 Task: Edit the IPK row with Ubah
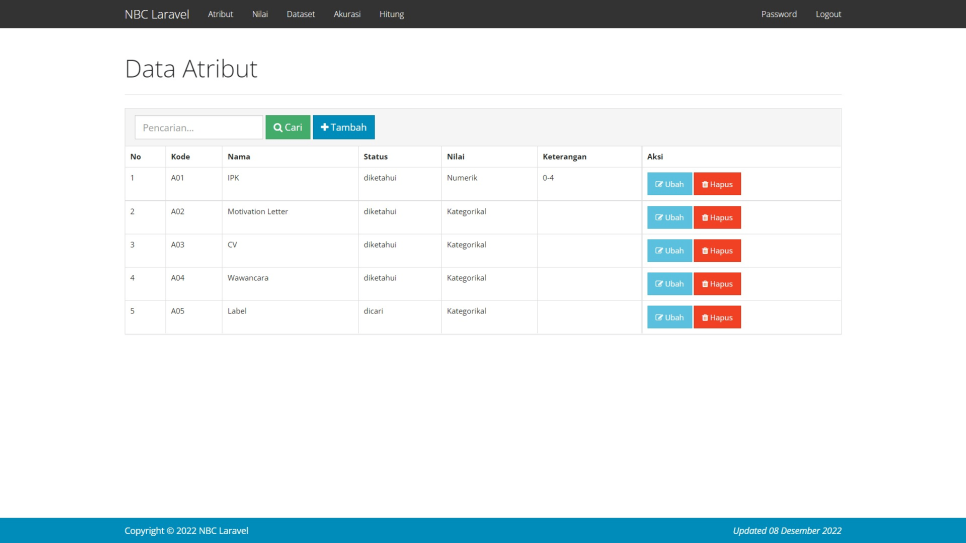point(669,184)
